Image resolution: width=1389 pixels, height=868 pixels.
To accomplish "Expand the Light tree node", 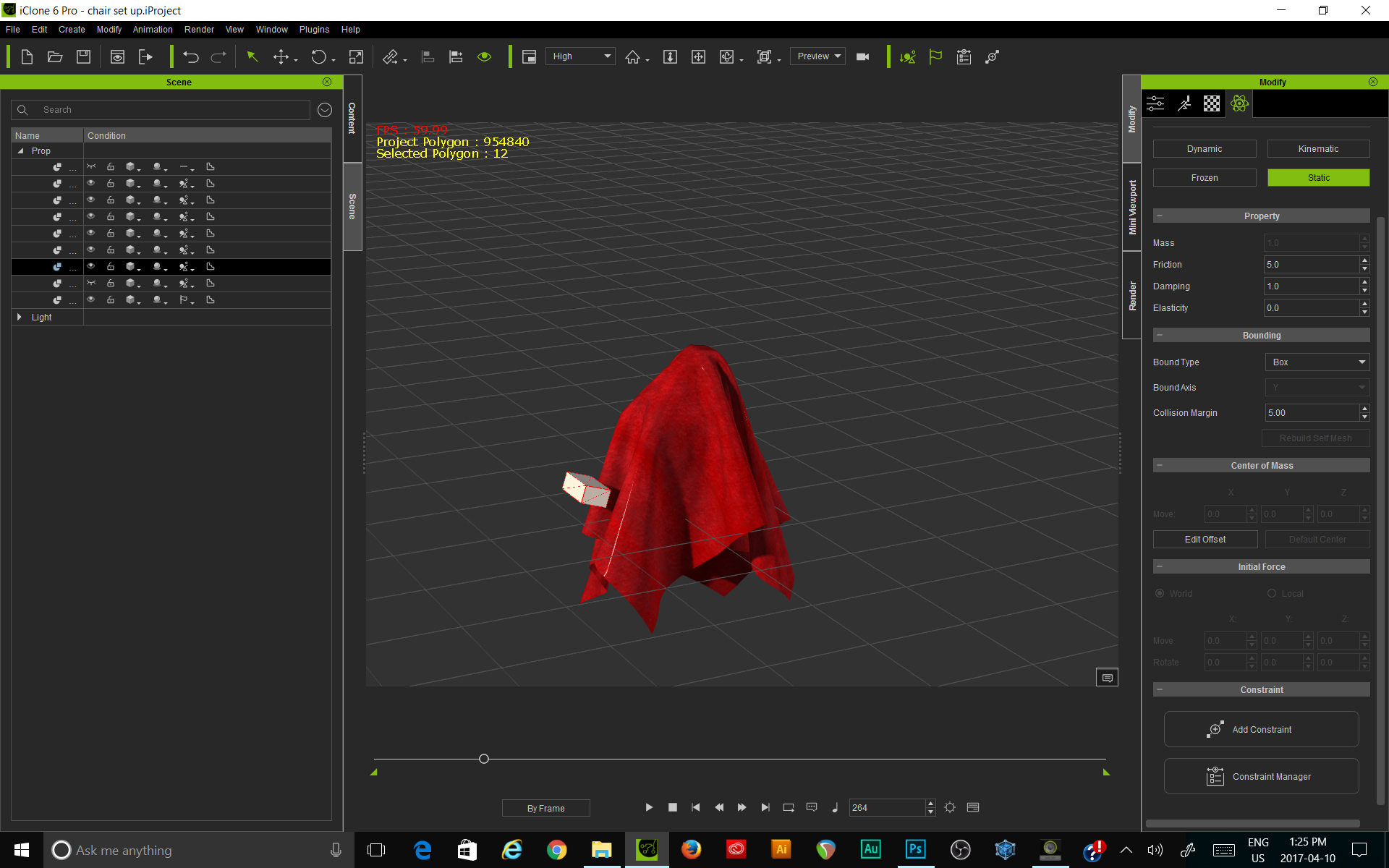I will coord(20,317).
